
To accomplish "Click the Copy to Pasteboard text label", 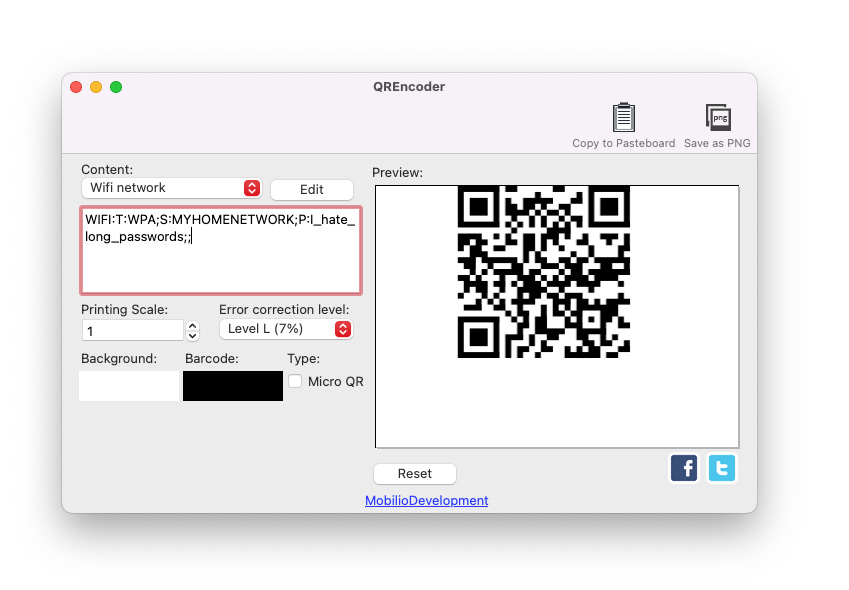I will 624,143.
